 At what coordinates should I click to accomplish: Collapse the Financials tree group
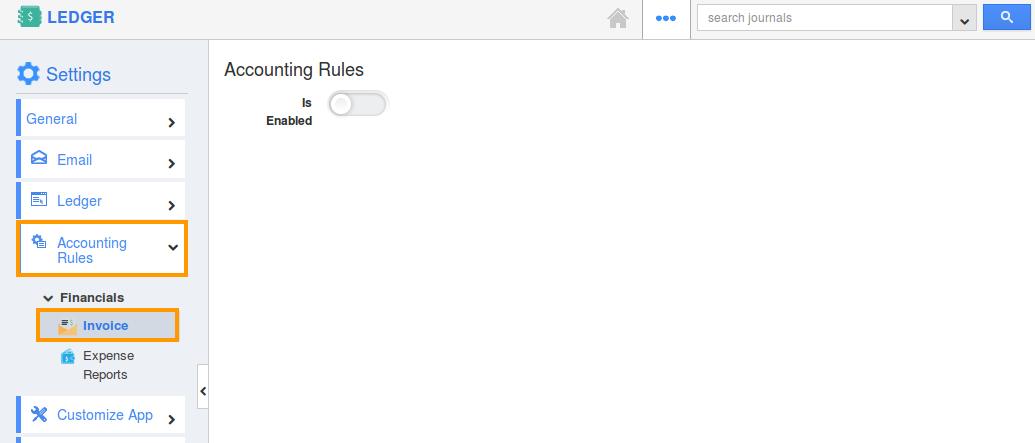click(x=48, y=298)
